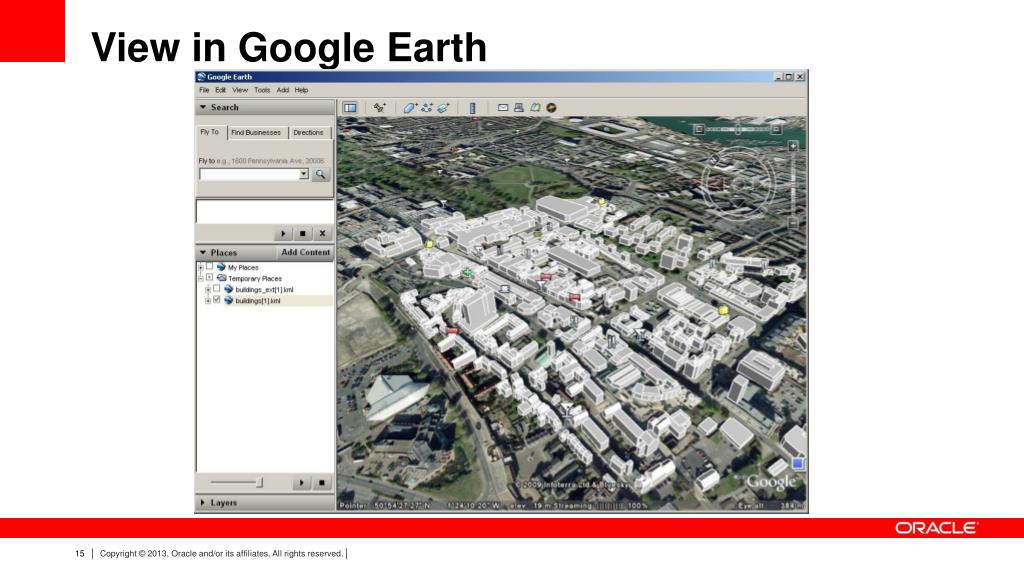Open the Help menu
1024x576 pixels.
click(301, 90)
